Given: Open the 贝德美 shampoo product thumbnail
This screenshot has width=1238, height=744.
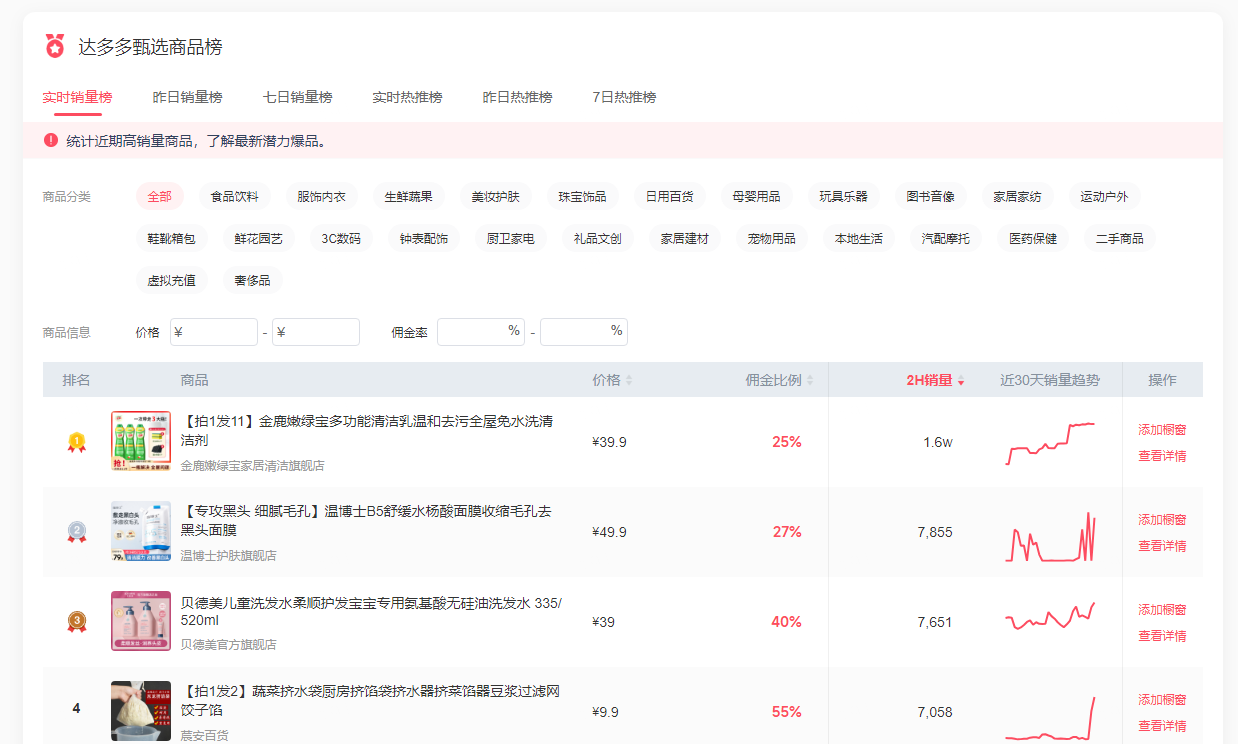Looking at the screenshot, I should click(140, 621).
